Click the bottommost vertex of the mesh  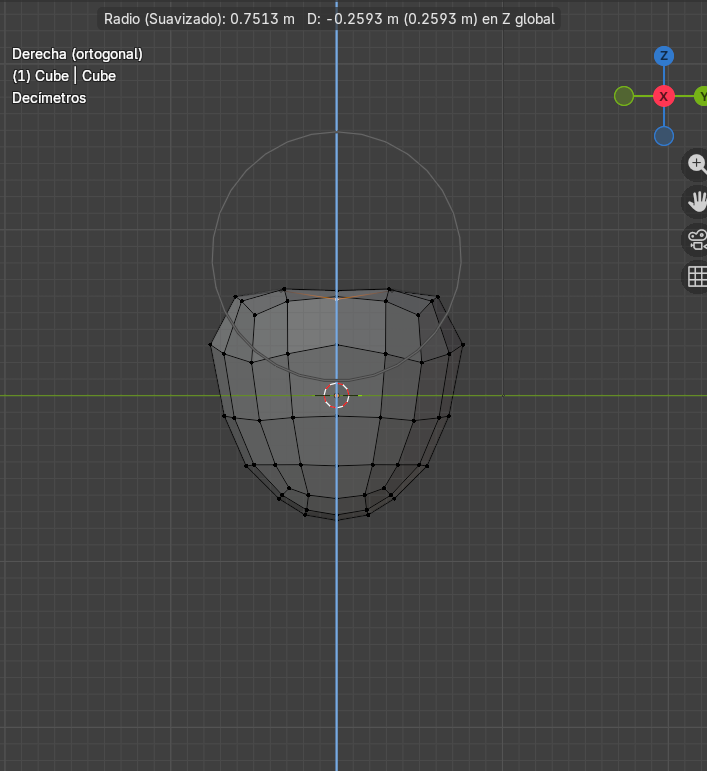click(337, 519)
